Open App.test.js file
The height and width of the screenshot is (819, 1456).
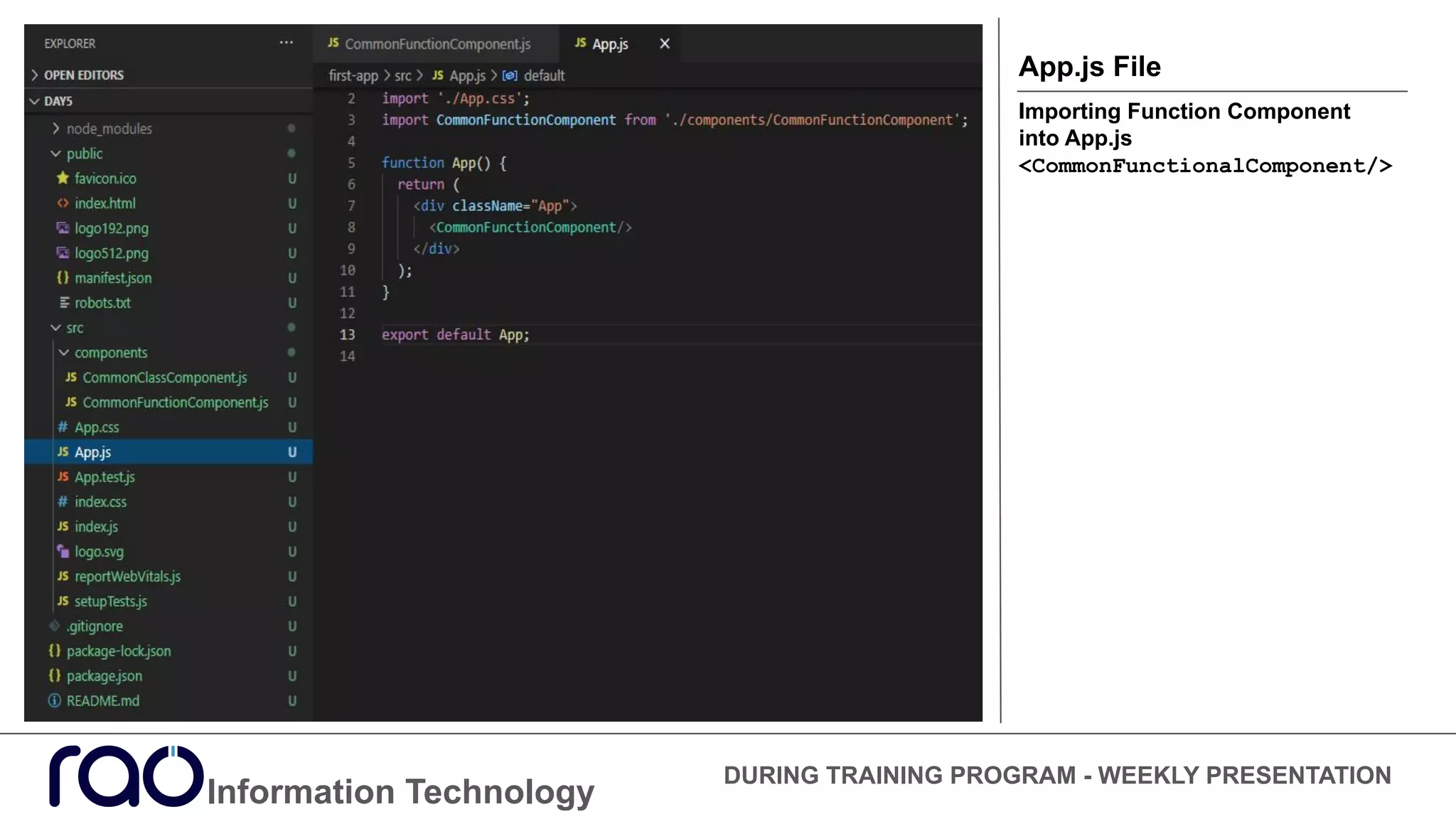(x=105, y=476)
